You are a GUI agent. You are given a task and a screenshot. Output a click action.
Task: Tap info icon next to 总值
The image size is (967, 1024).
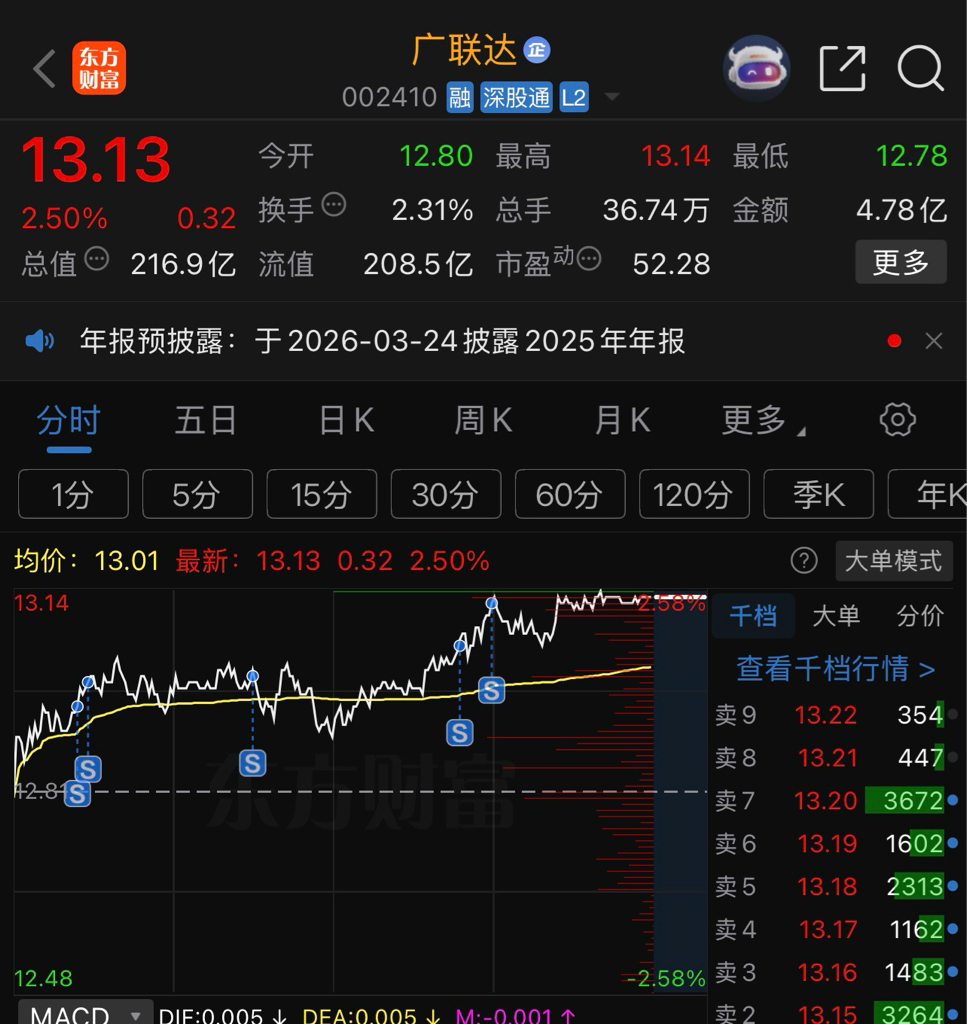pos(97,259)
